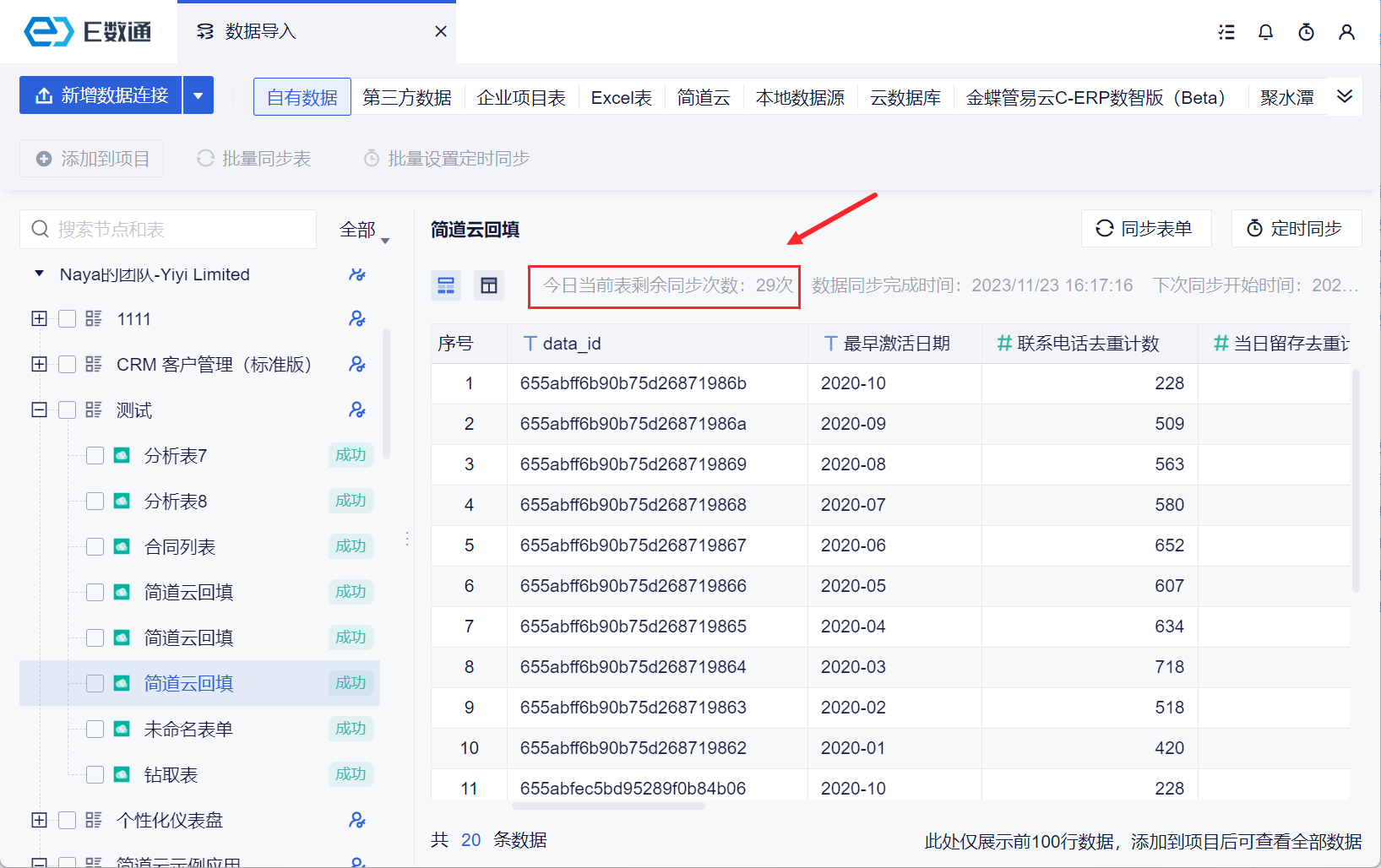
Task: Click the green table icon for 分析表8
Action: pyautogui.click(x=122, y=502)
